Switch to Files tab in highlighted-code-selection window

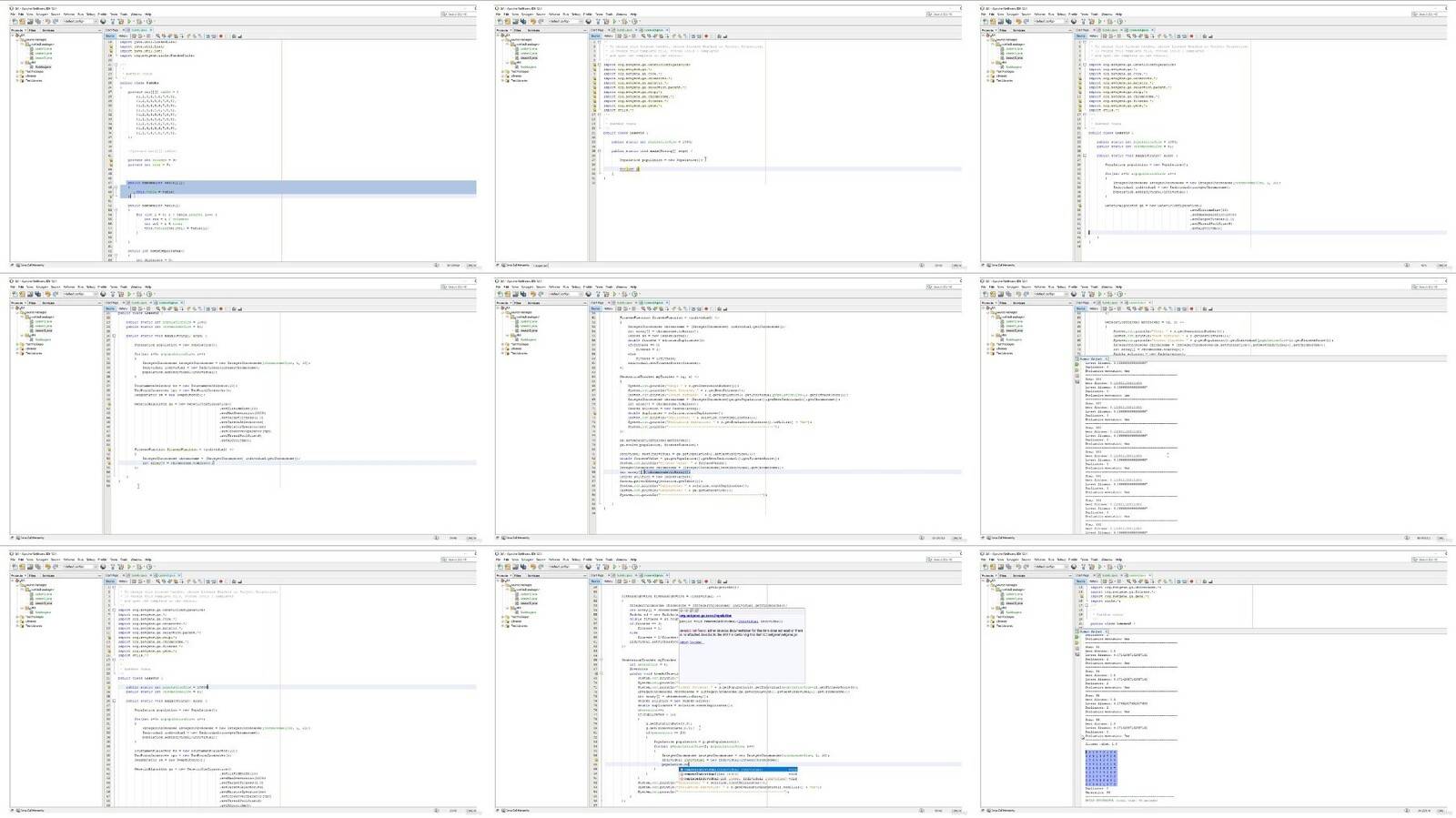tap(33, 30)
